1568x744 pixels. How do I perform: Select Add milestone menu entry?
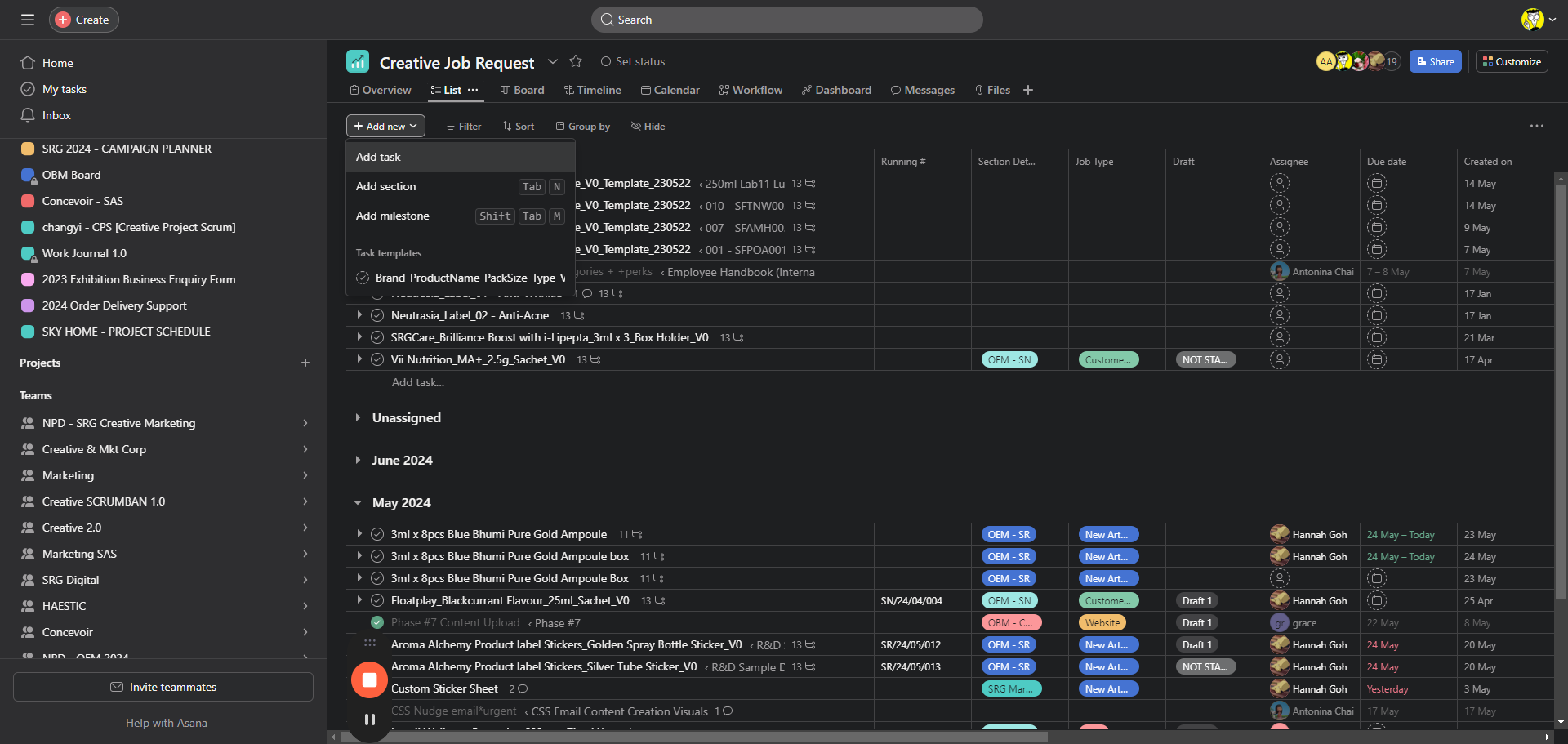click(x=461, y=216)
